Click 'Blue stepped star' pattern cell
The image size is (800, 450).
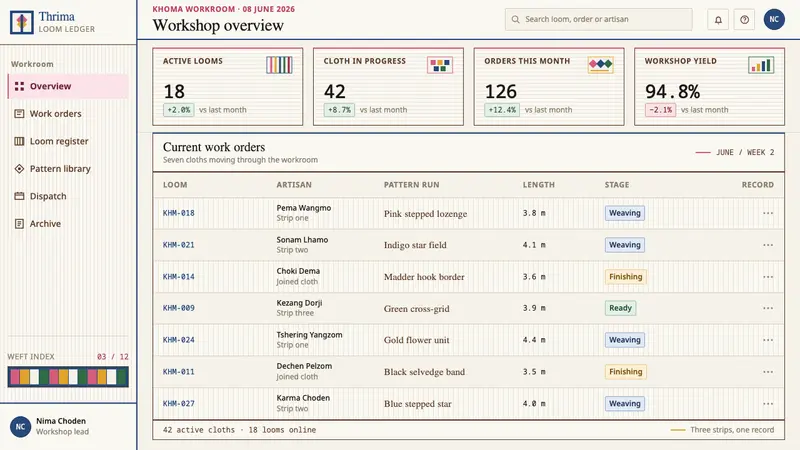point(417,404)
